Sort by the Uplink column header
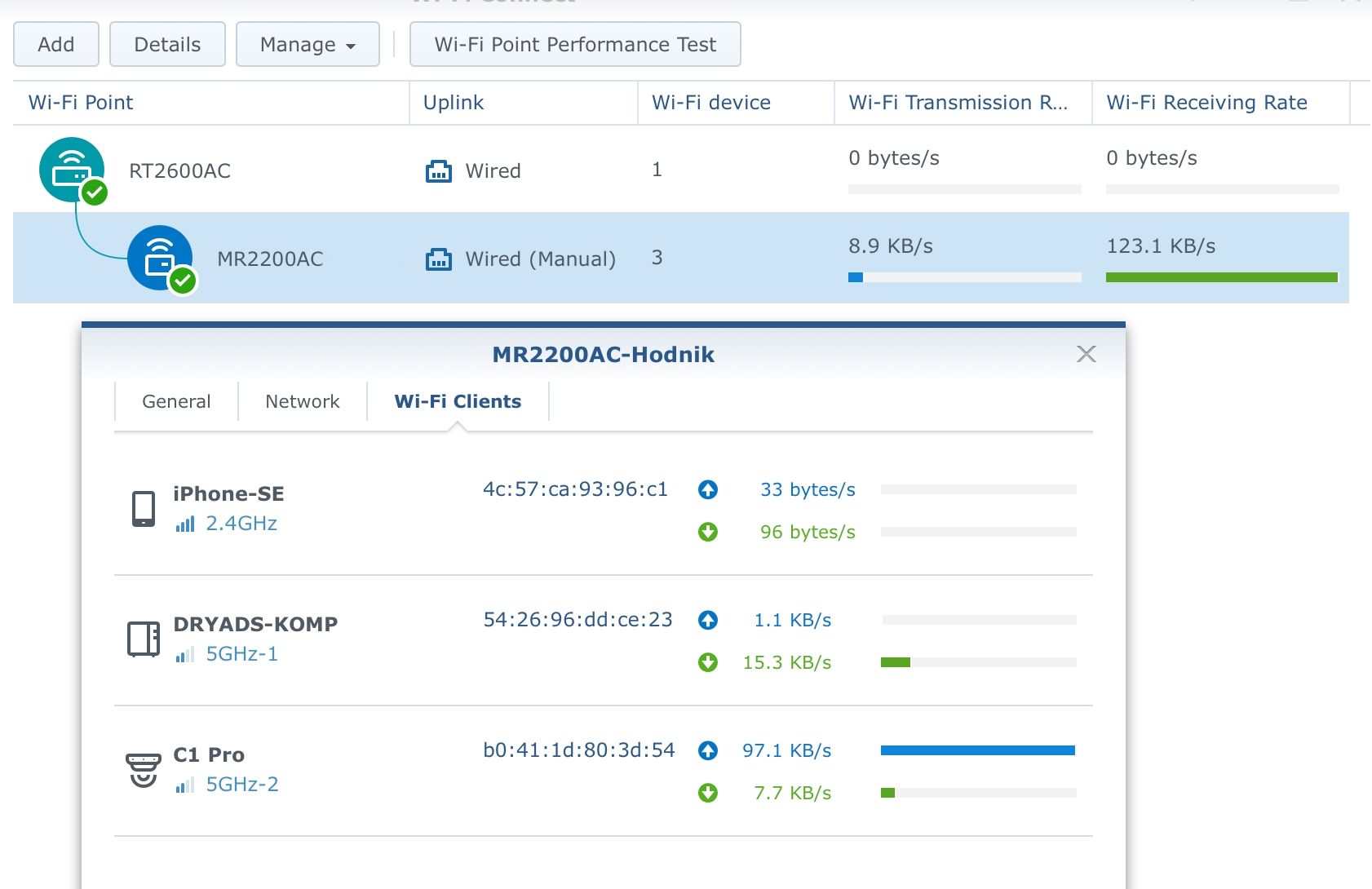Viewport: 1372px width, 889px height. (524, 103)
